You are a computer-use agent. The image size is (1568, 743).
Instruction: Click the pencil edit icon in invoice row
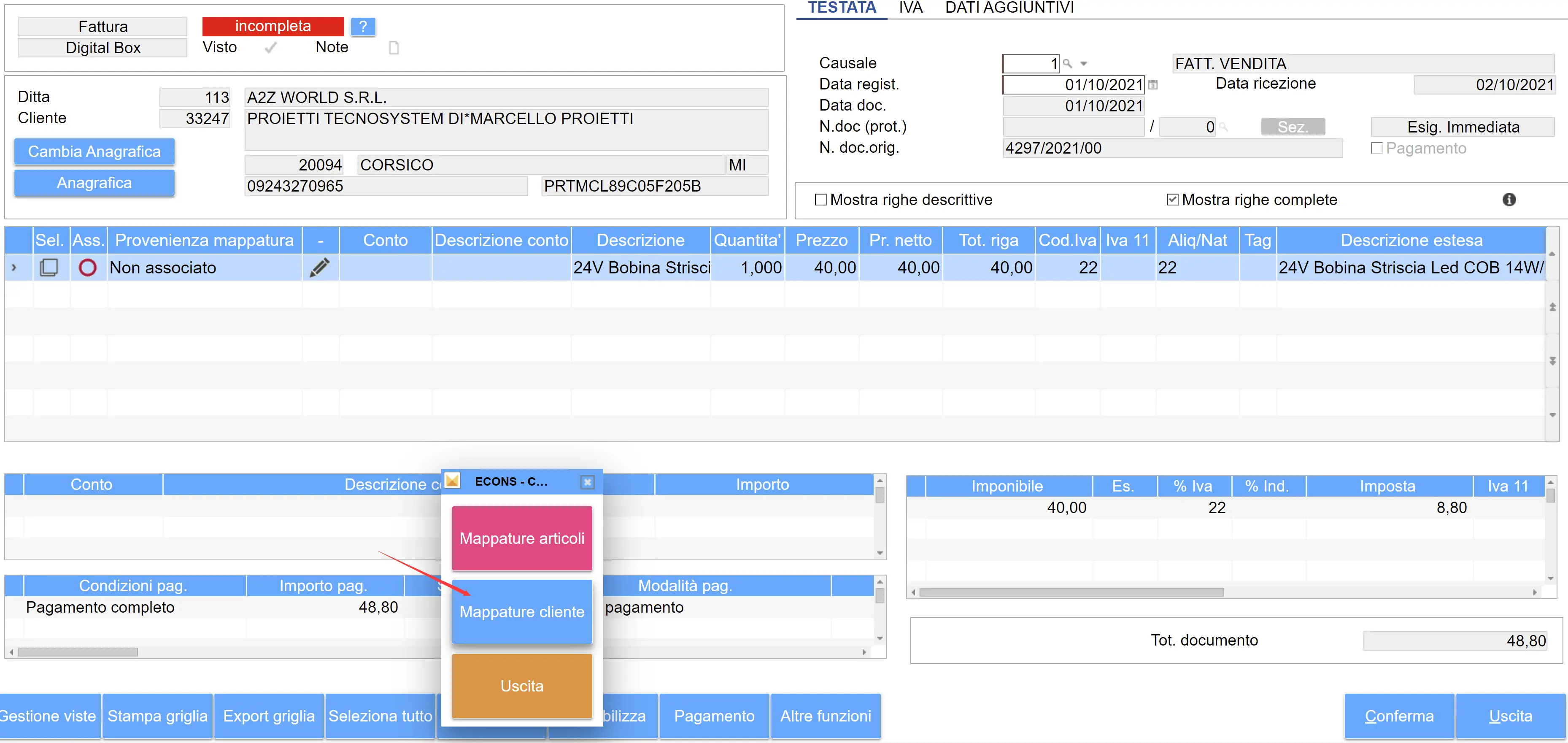320,267
